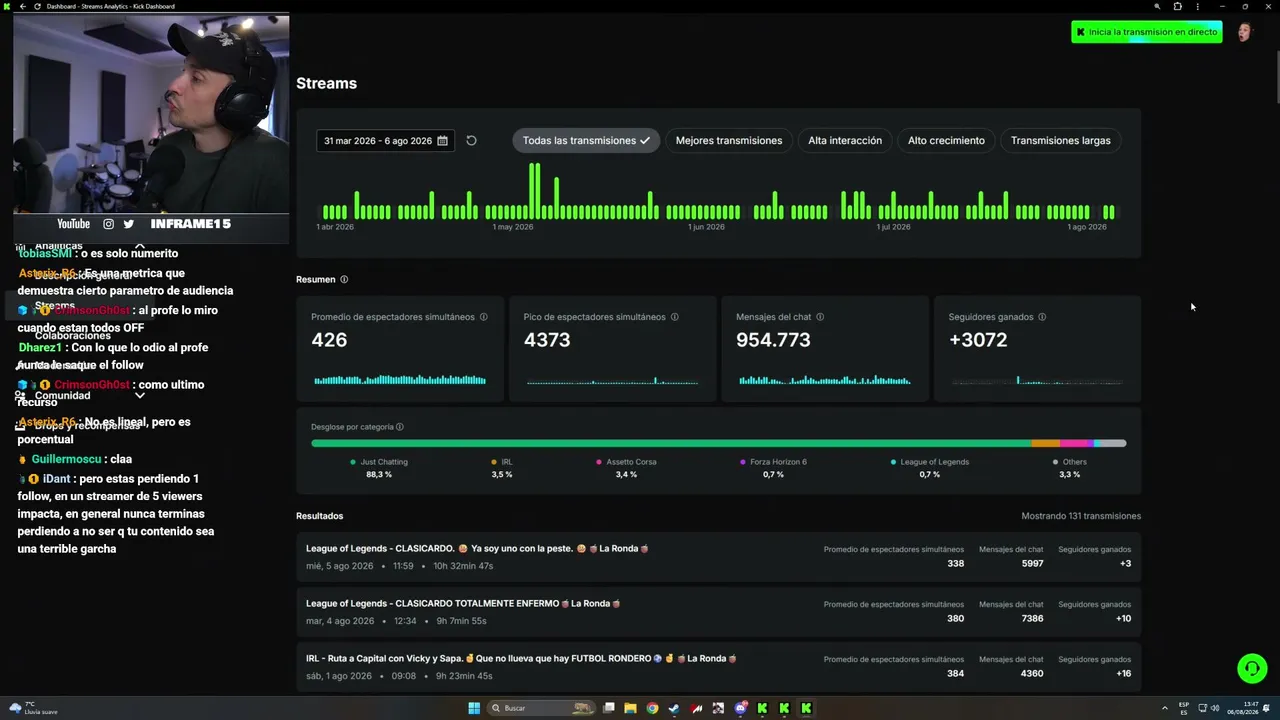This screenshot has height=720, width=1280.
Task: Click the 954.773 chat messages value
Action: click(773, 340)
